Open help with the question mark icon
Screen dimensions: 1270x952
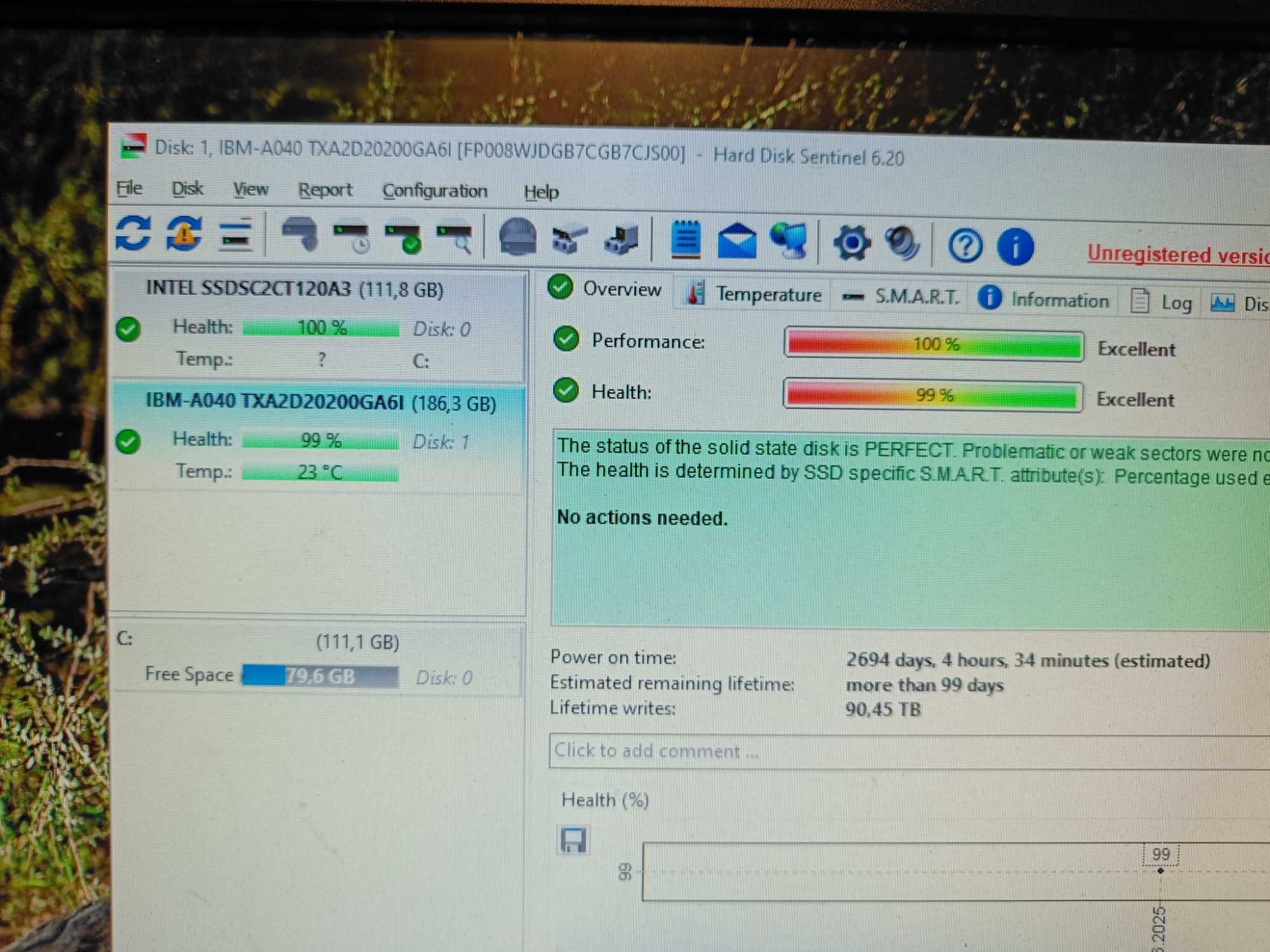965,246
